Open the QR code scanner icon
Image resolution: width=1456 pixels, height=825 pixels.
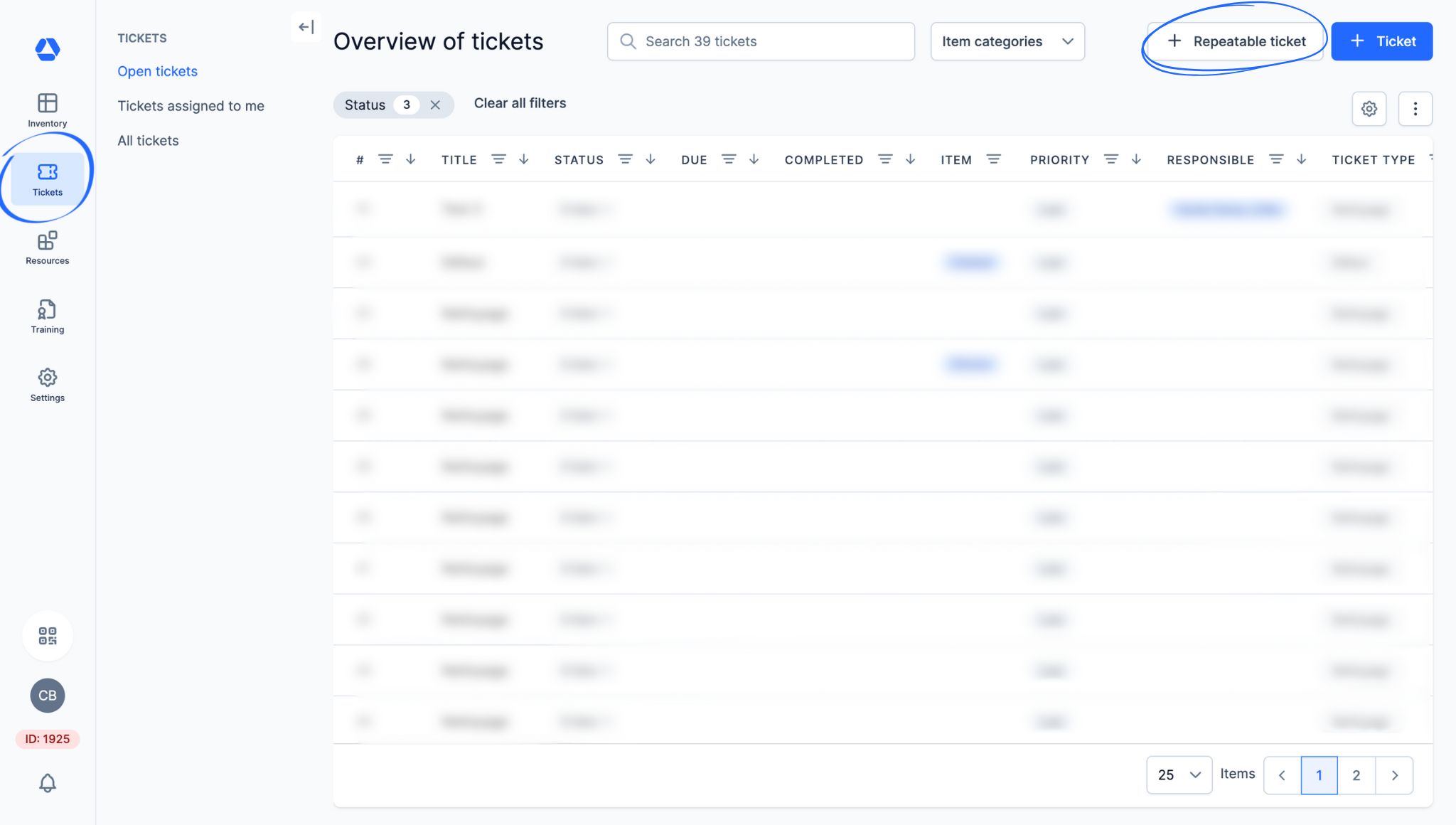click(47, 635)
